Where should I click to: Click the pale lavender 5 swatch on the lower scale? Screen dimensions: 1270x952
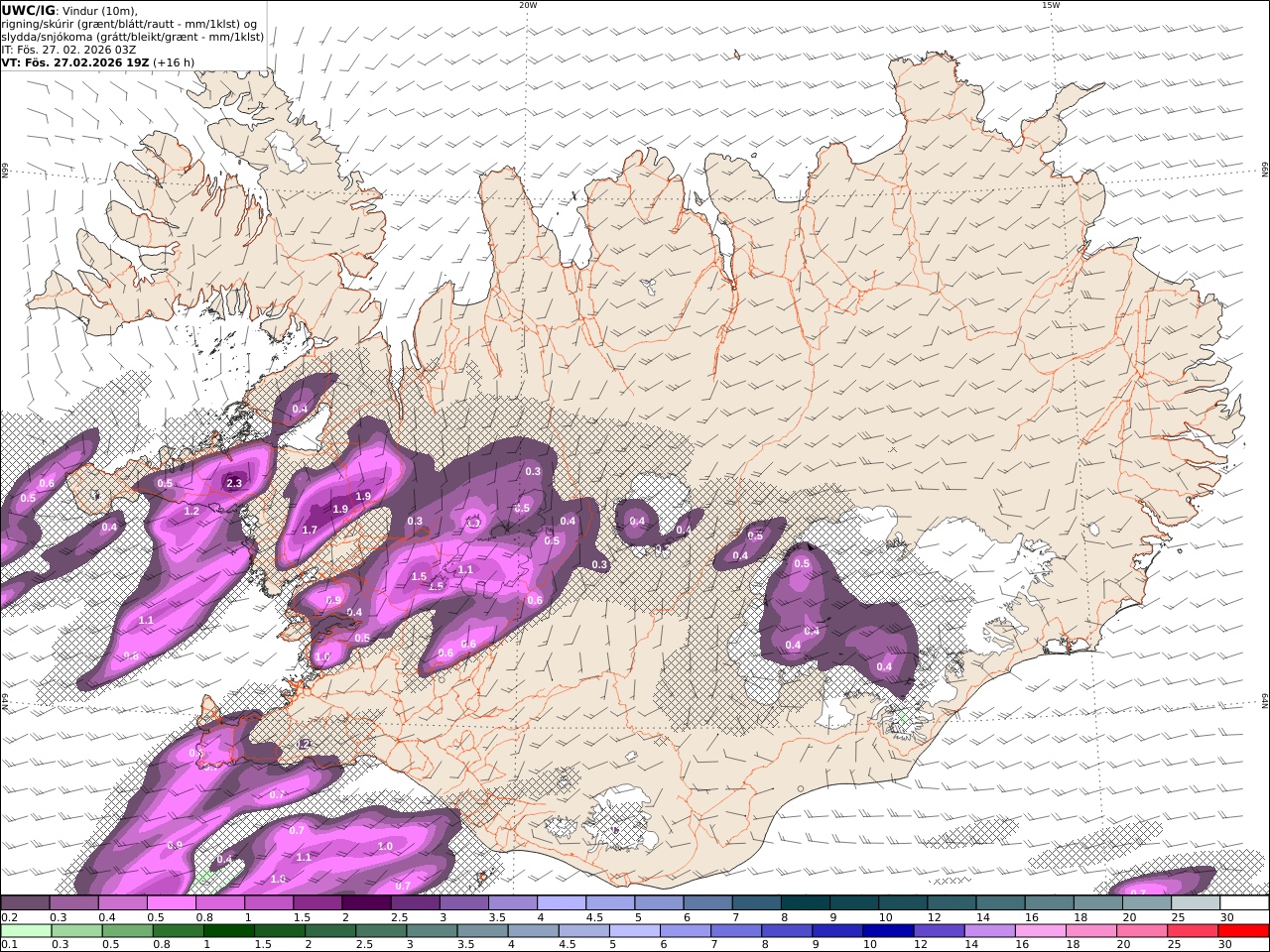[x=635, y=931]
